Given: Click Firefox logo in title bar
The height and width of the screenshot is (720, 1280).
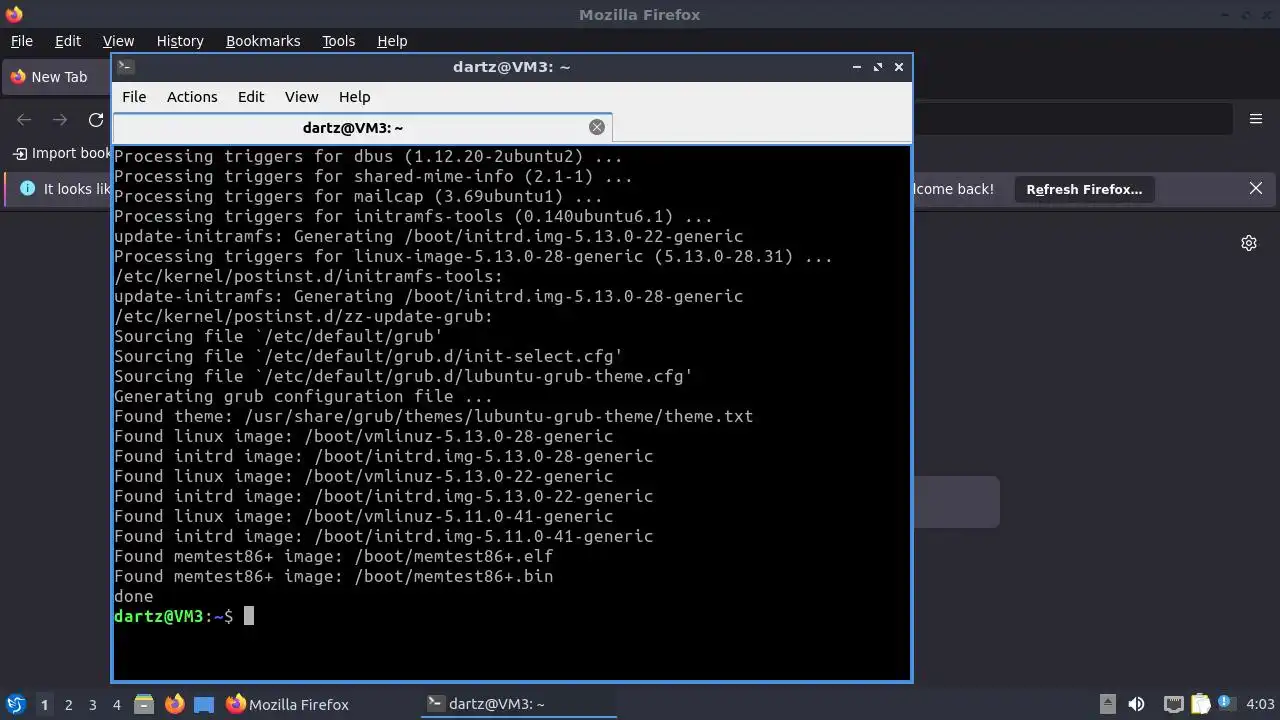Looking at the screenshot, I should pyautogui.click(x=13, y=14).
